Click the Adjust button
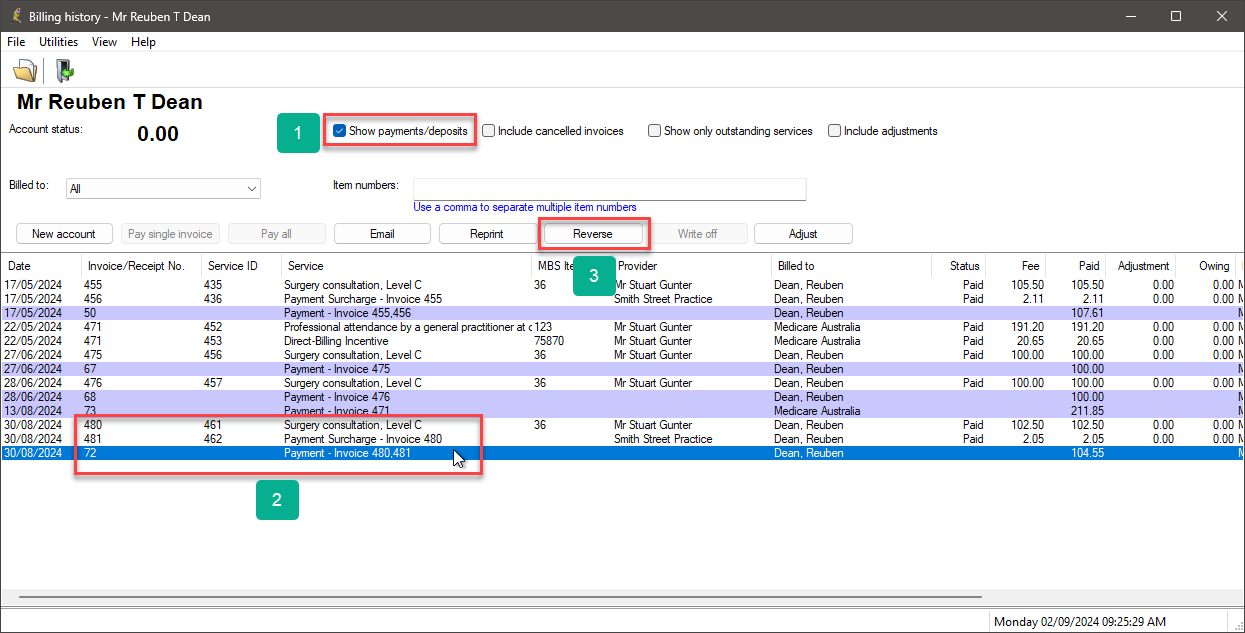This screenshot has width=1245, height=633. click(803, 234)
